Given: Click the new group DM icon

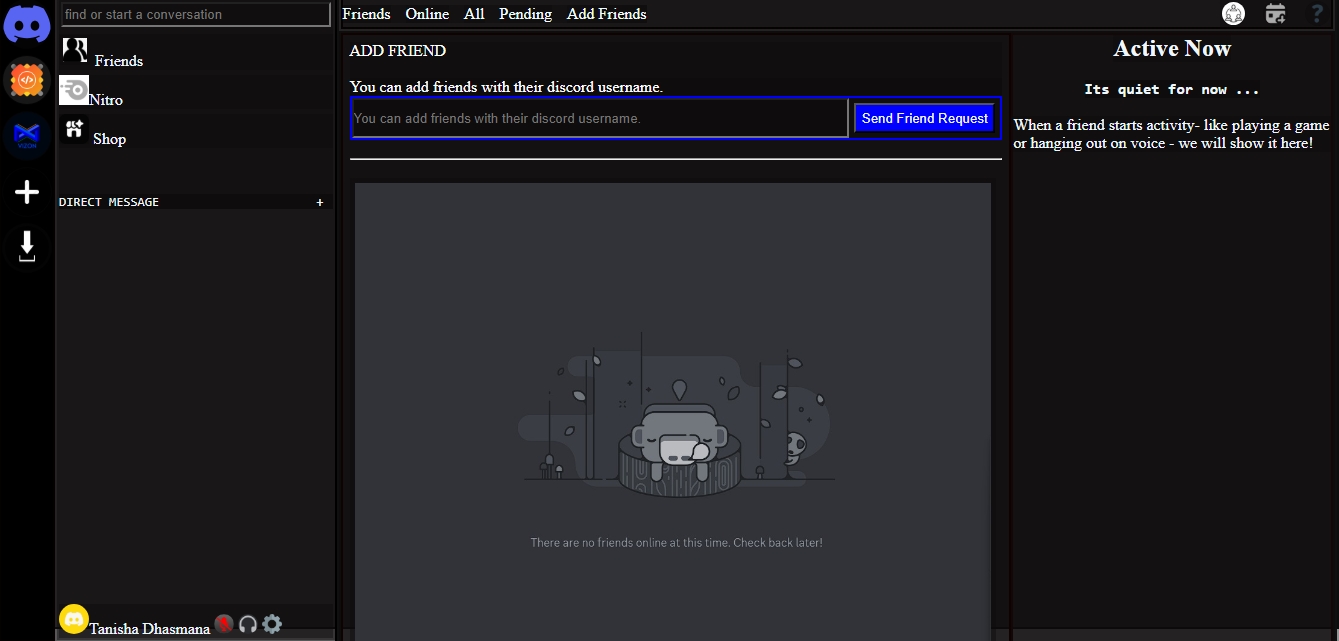Looking at the screenshot, I should 1233,14.
